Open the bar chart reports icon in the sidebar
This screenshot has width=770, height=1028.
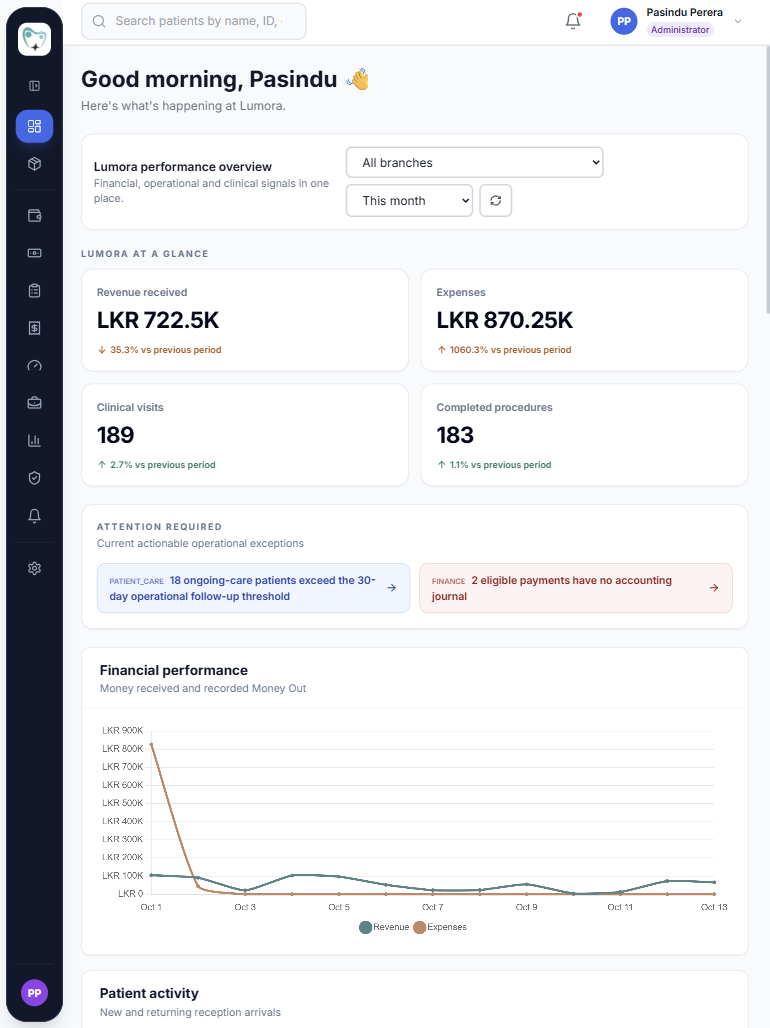[34, 441]
